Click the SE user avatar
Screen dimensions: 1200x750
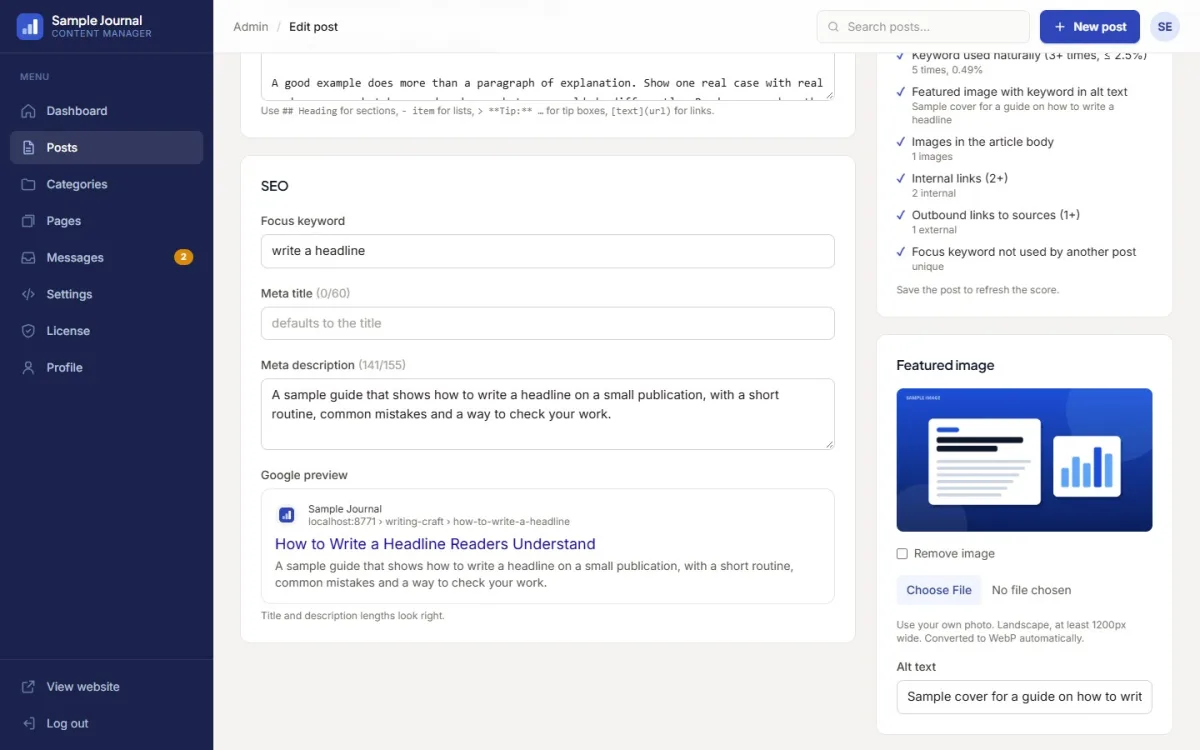tap(1165, 27)
